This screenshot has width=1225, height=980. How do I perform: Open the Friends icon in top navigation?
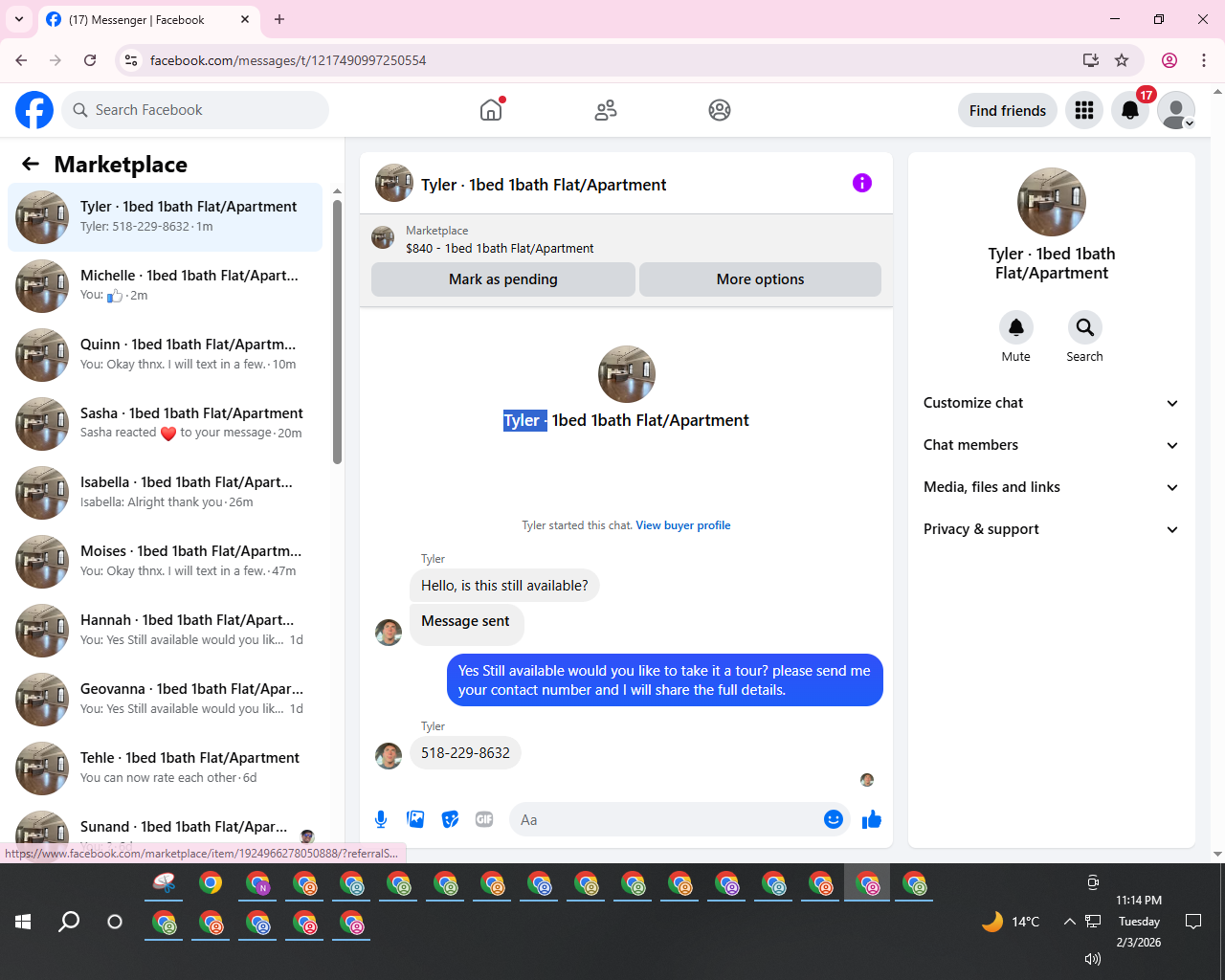click(x=606, y=110)
